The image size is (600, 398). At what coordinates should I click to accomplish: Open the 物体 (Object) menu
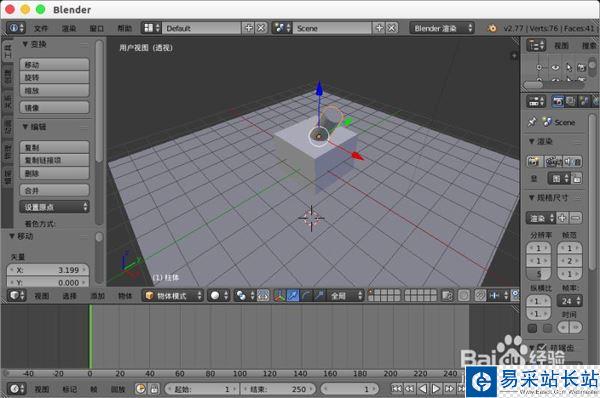(125, 296)
